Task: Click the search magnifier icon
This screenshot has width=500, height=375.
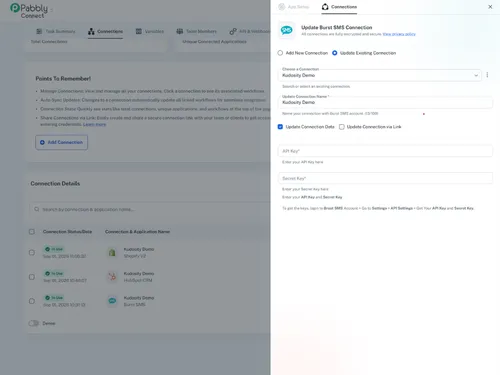Action: pyautogui.click(x=37, y=209)
